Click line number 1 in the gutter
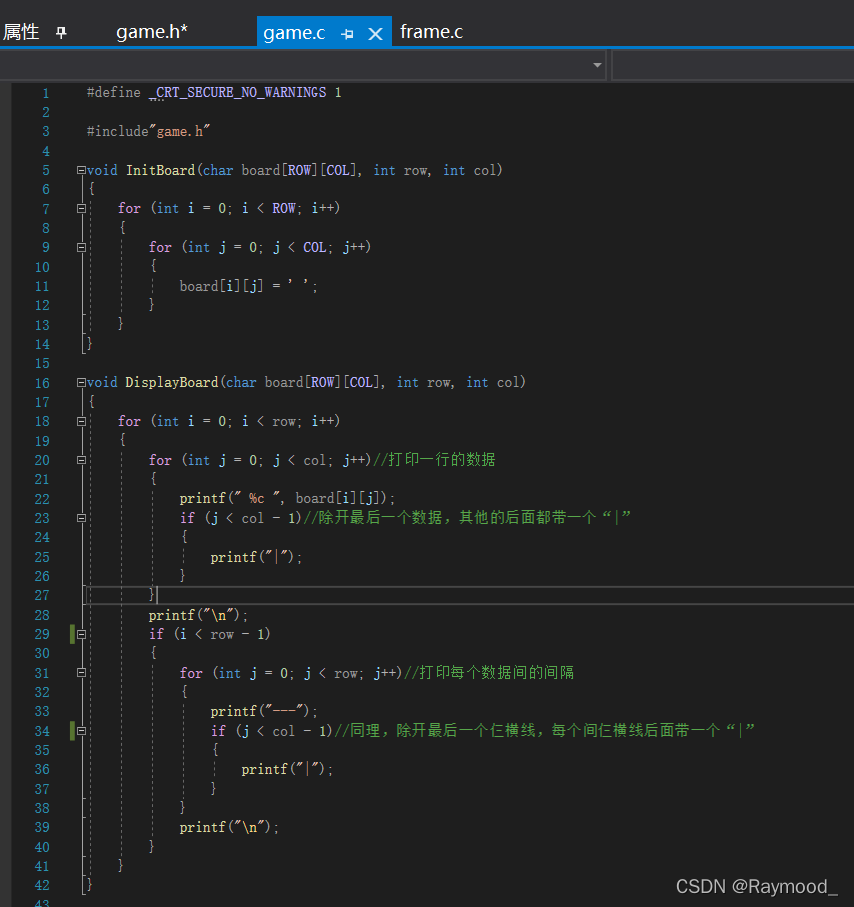This screenshot has width=854, height=907. [46, 93]
